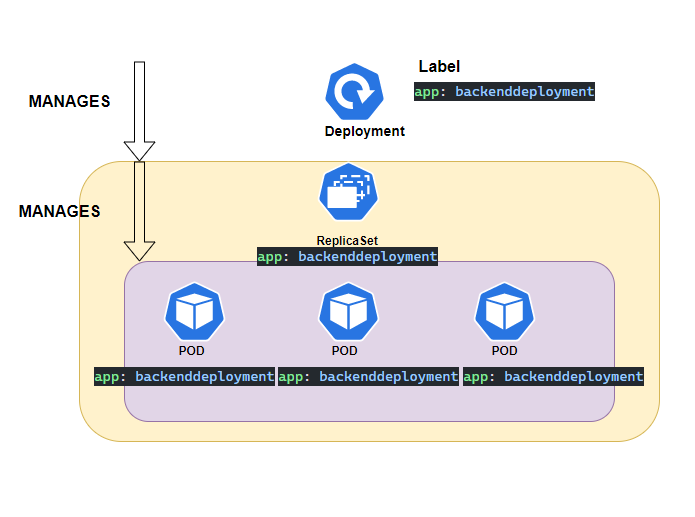Click the lower MANAGES text

pos(59,211)
